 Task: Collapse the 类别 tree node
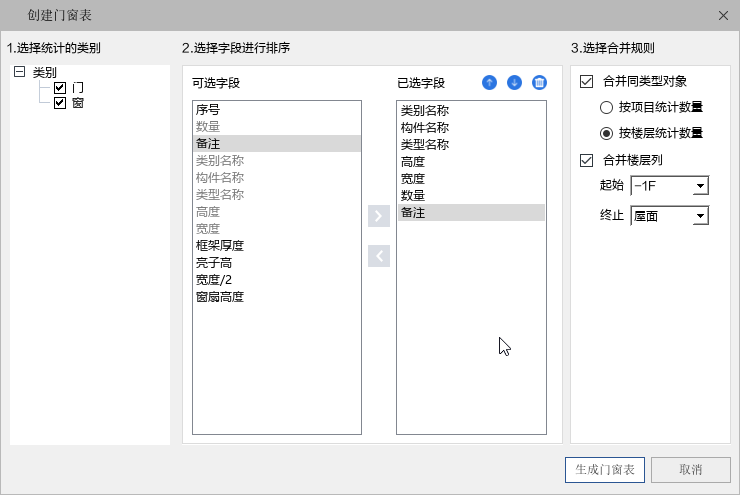19,72
